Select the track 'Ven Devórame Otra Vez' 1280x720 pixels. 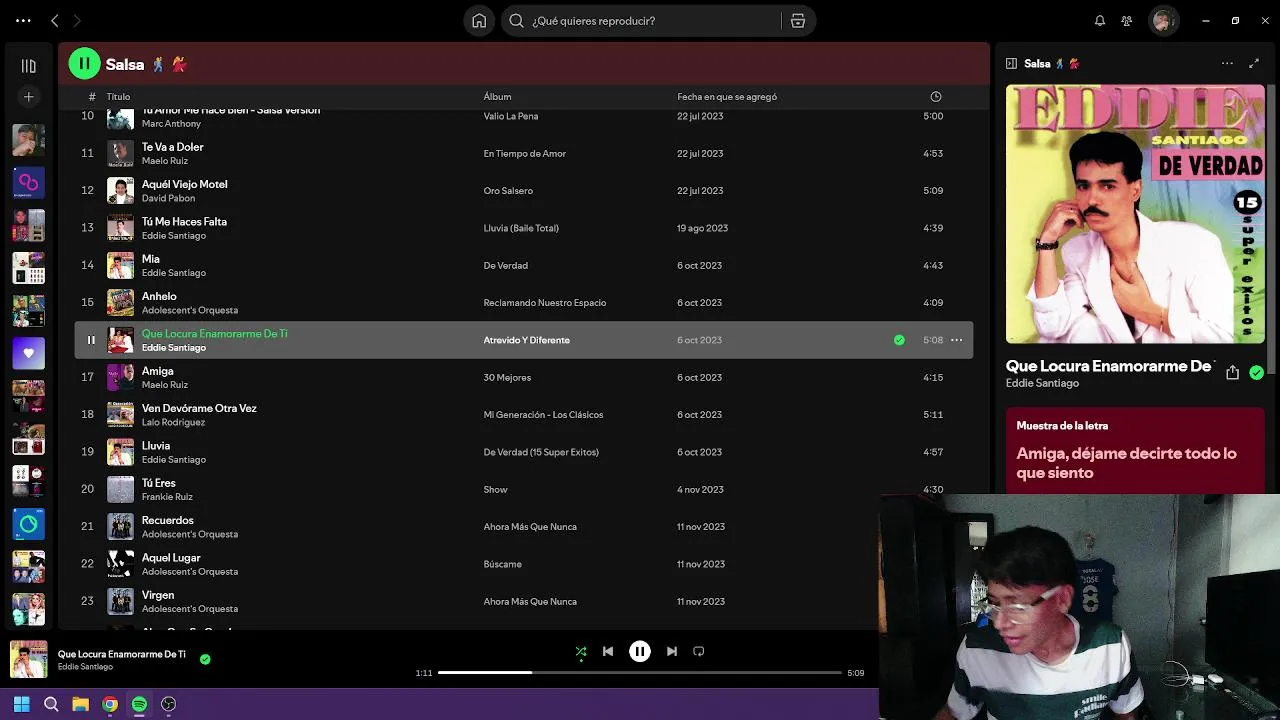(x=199, y=408)
